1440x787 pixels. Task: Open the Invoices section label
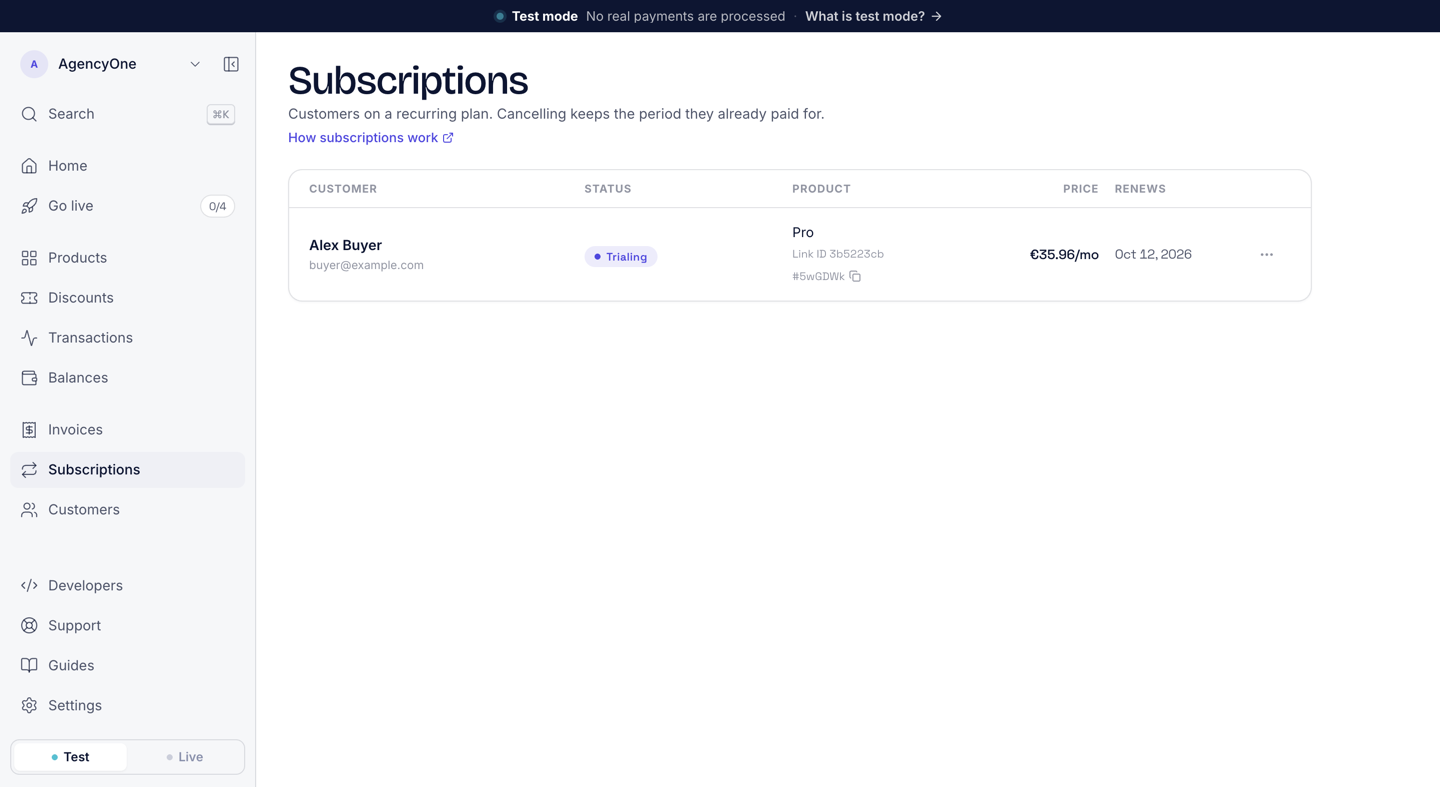(x=75, y=430)
